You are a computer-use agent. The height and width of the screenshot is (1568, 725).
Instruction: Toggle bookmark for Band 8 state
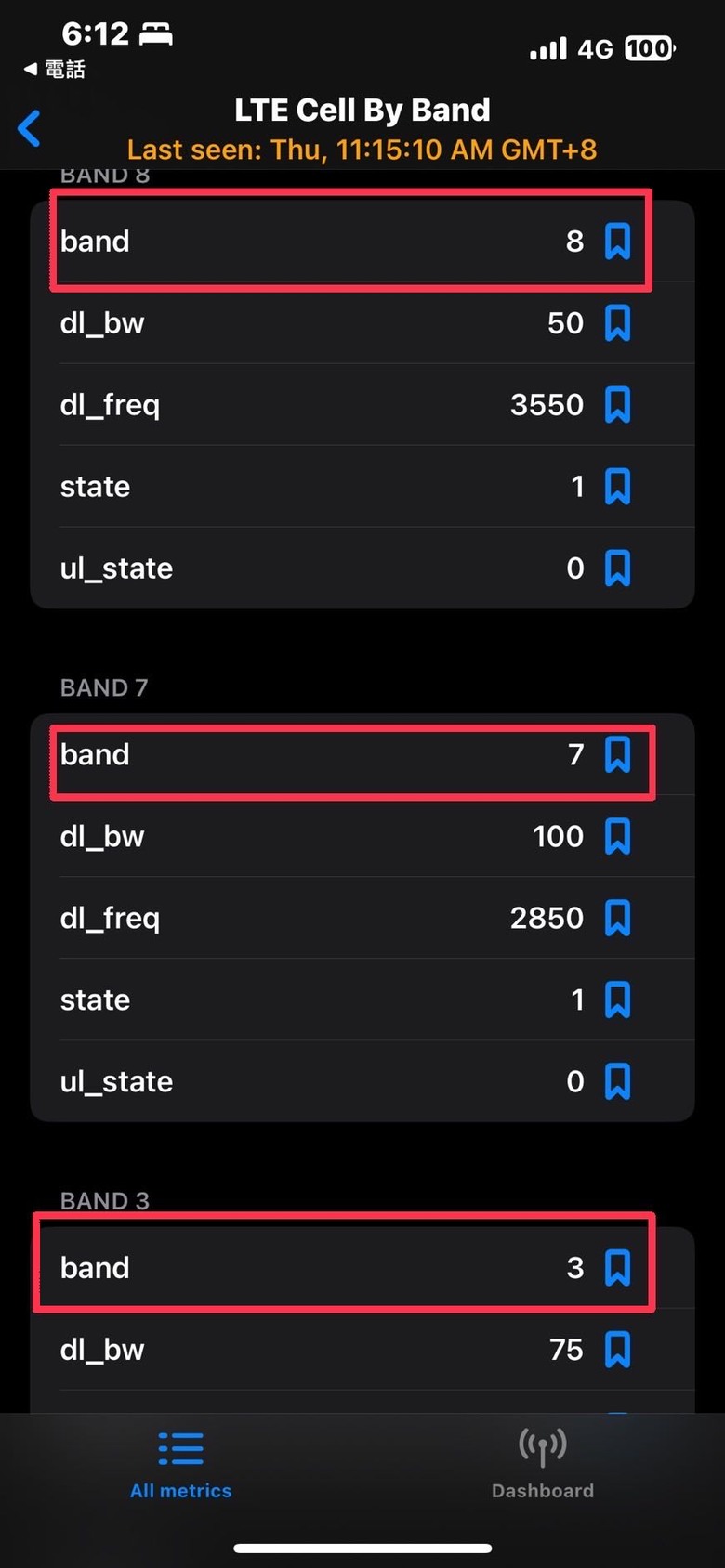click(x=617, y=487)
